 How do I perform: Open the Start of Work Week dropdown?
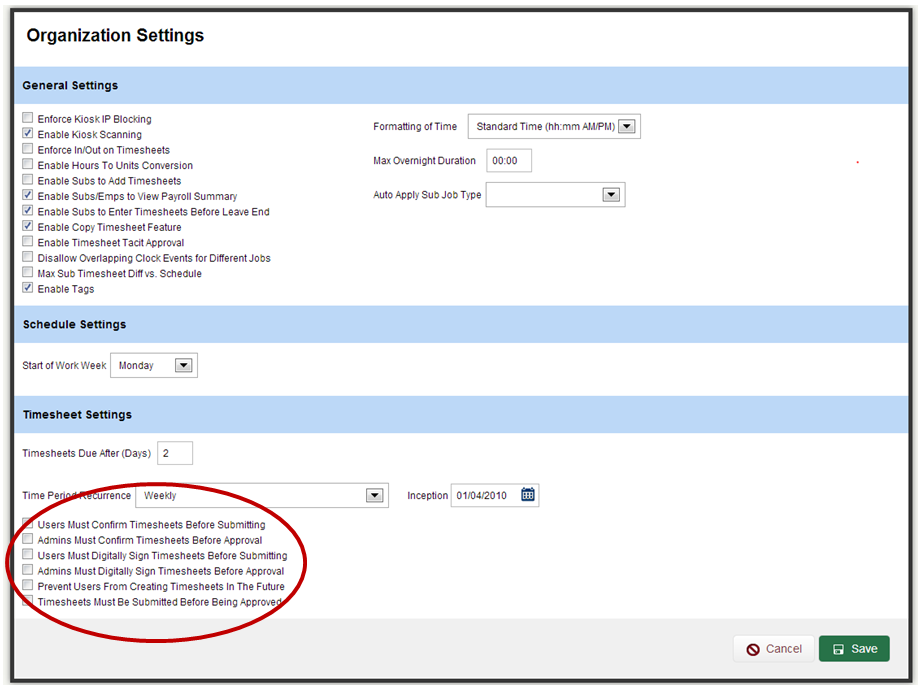(154, 365)
